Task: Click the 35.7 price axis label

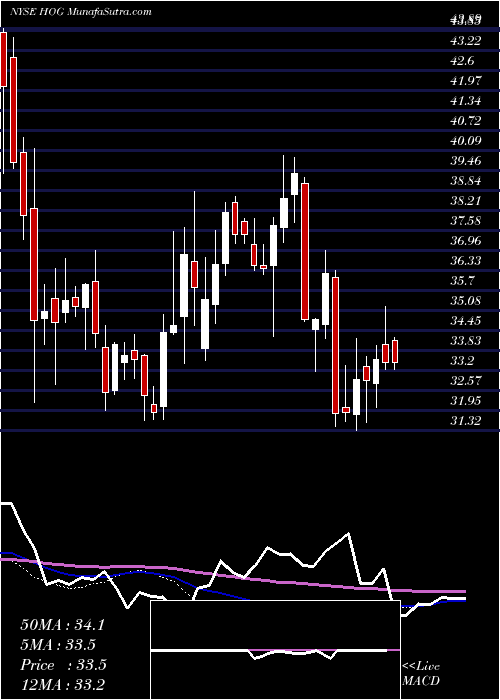Action: [463, 281]
